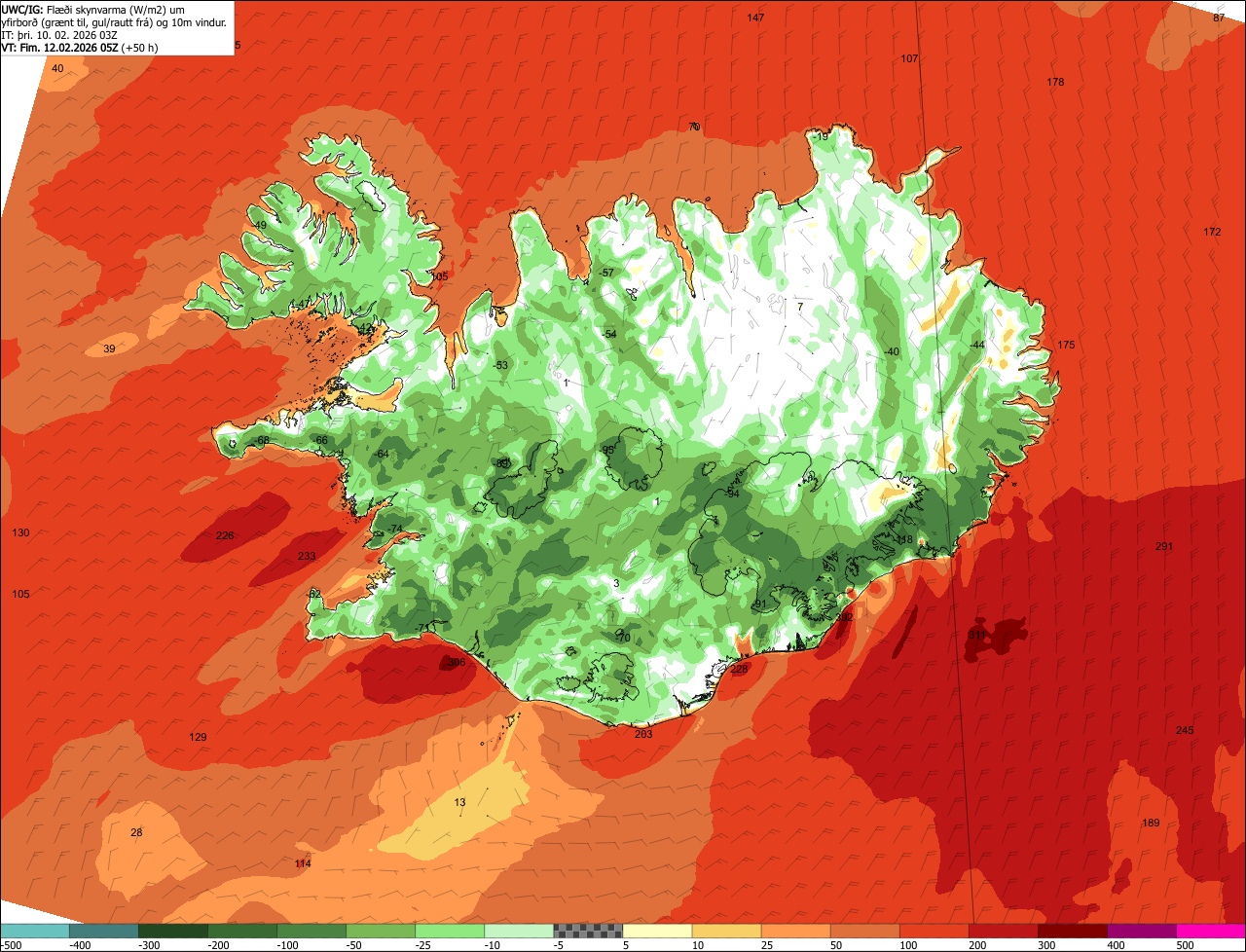This screenshot has width=1246, height=952.
Task: Click the darkest green -300 to -200 legend swatch
Action: click(172, 930)
